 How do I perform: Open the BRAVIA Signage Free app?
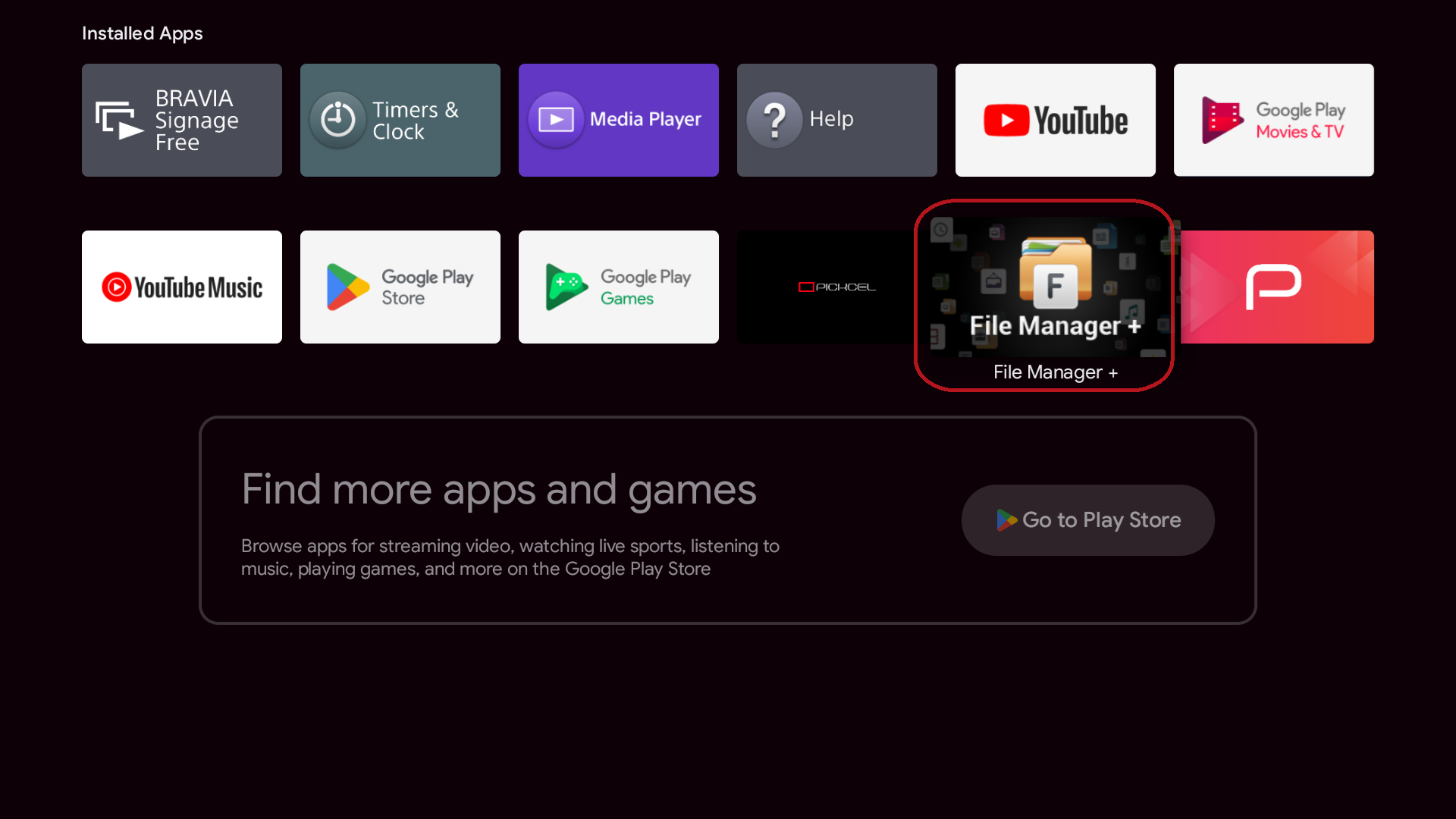coord(181,120)
